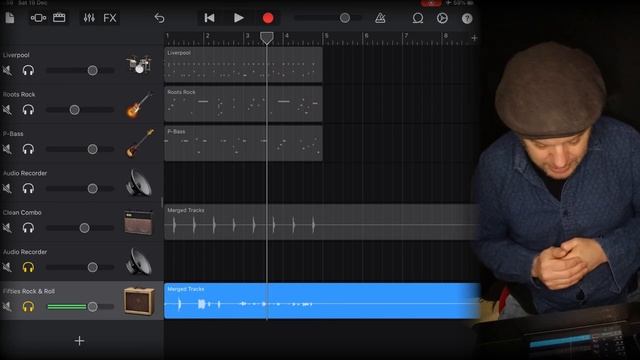The height and width of the screenshot is (360, 640).
Task: Select the Roots Rock electric guitar icon
Action: click(138, 104)
